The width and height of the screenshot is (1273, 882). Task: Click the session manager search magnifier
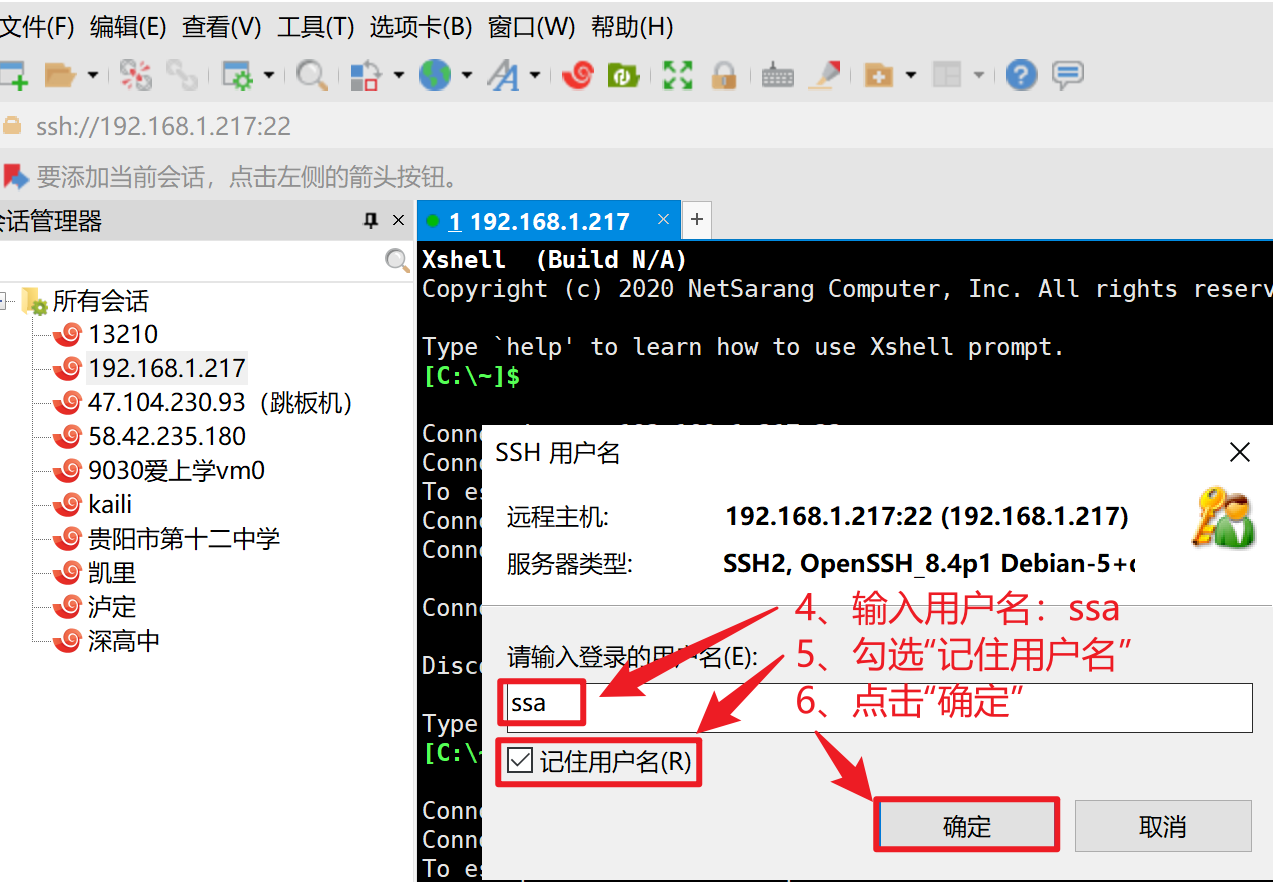397,261
